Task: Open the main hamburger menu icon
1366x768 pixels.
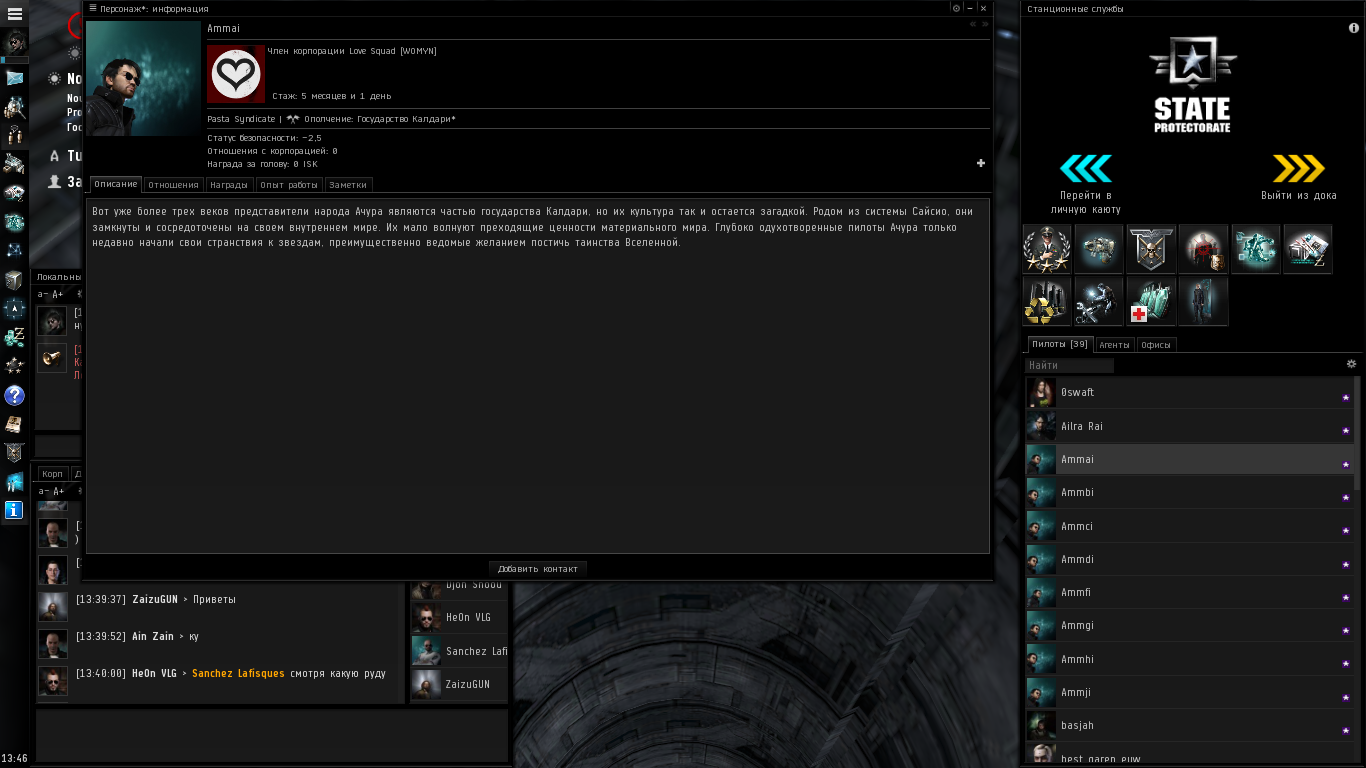Action: 14,14
